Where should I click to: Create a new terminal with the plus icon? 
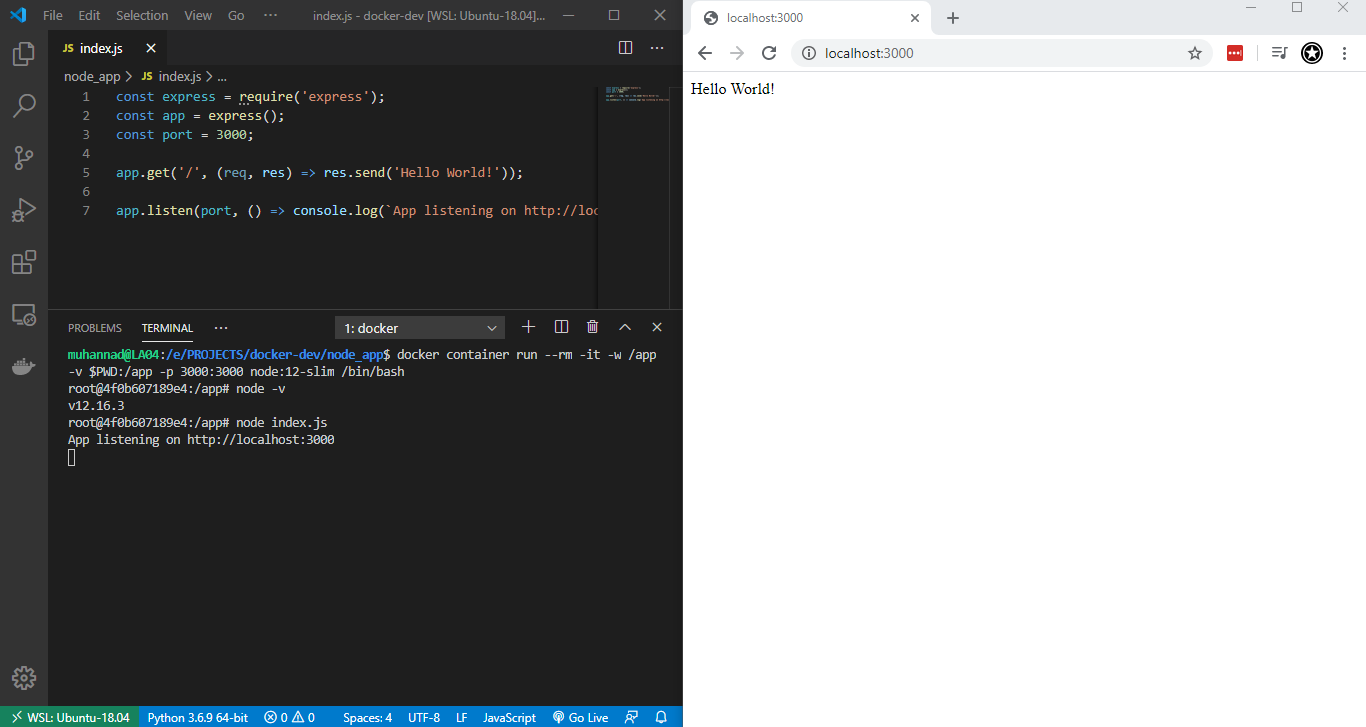528,326
